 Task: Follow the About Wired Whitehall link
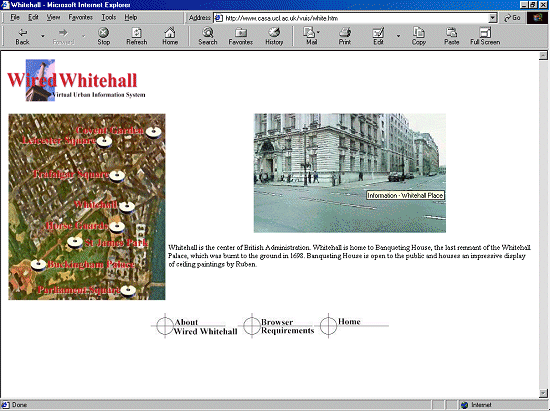tap(206, 326)
